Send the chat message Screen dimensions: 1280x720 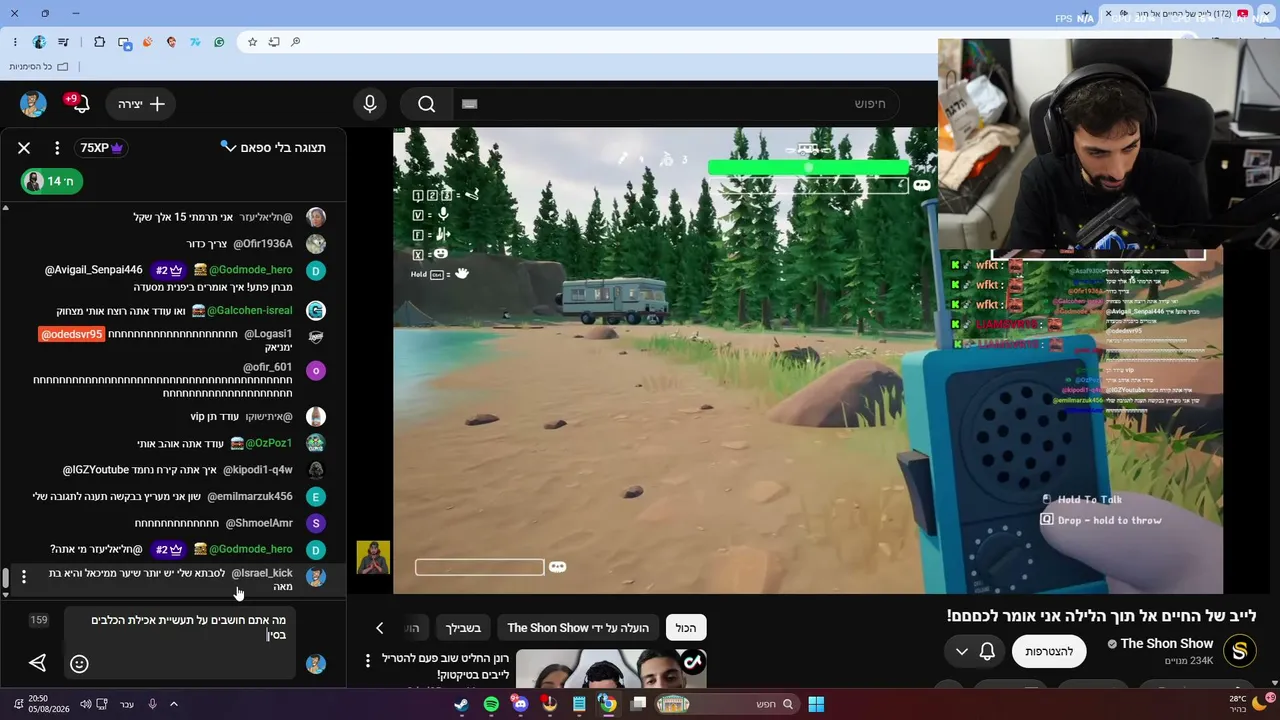coord(37,663)
